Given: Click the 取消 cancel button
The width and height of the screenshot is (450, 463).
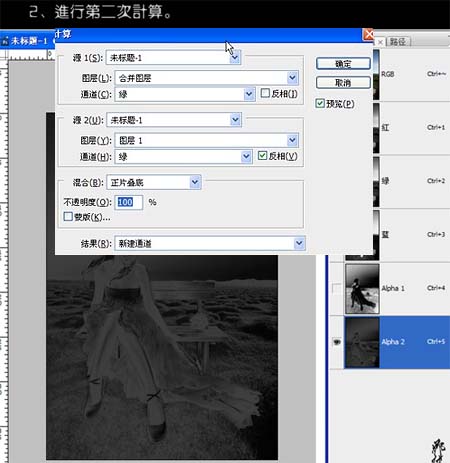Looking at the screenshot, I should click(343, 82).
